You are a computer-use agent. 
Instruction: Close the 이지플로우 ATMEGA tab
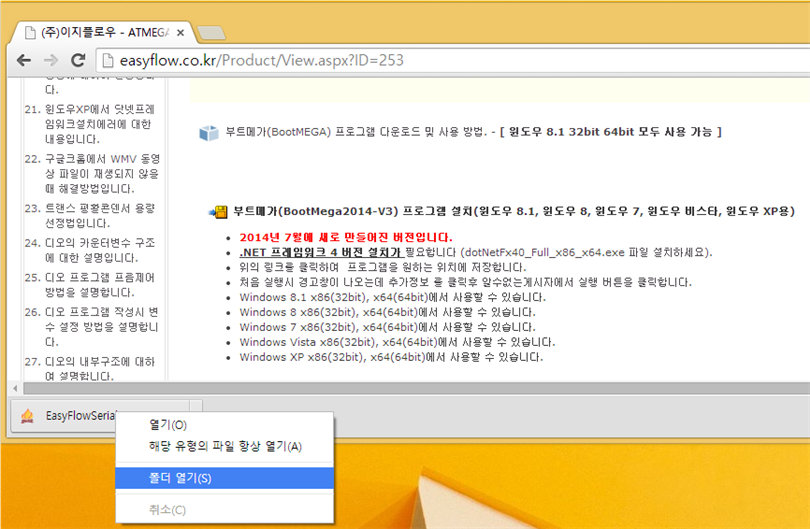pyautogui.click(x=180, y=33)
